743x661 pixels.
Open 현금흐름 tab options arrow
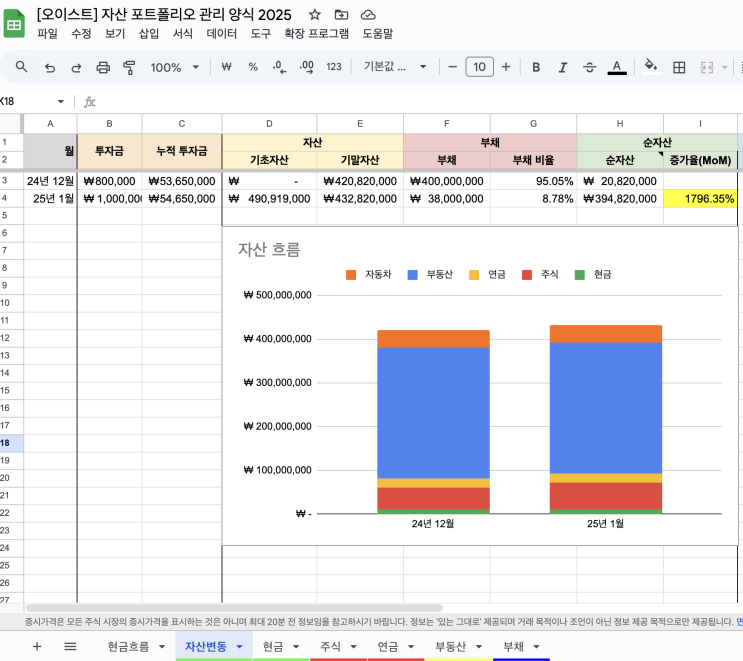coord(162,647)
